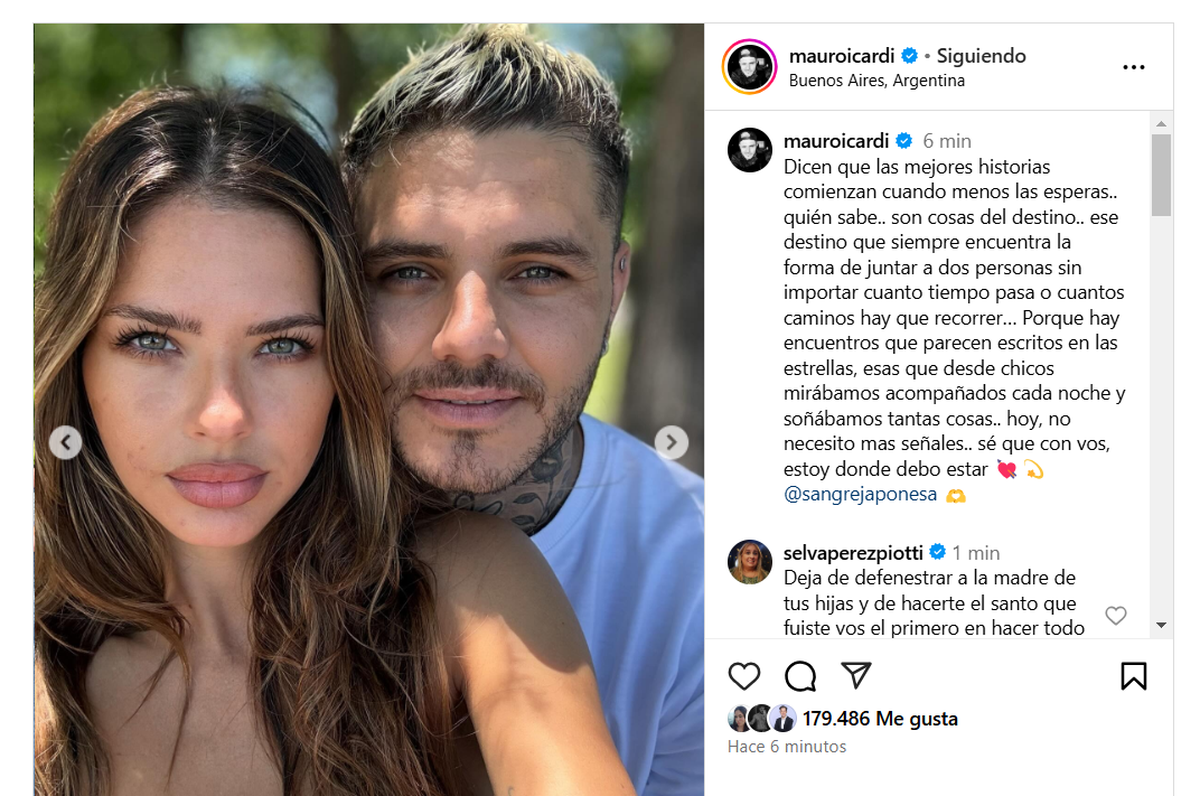This screenshot has height=796, width=1200.
Task: Click the comments scrollbar thumb
Action: pos(1161,175)
